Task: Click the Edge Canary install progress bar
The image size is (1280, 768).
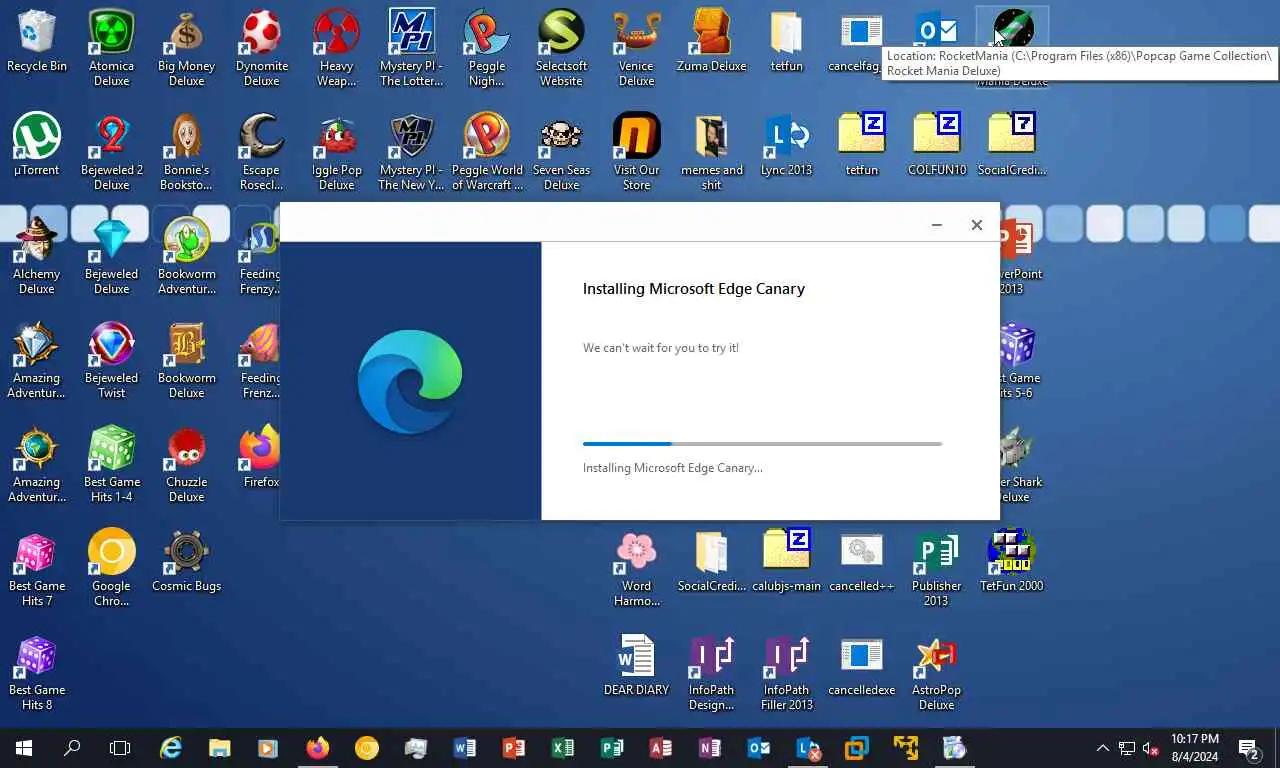Action: tap(762, 443)
